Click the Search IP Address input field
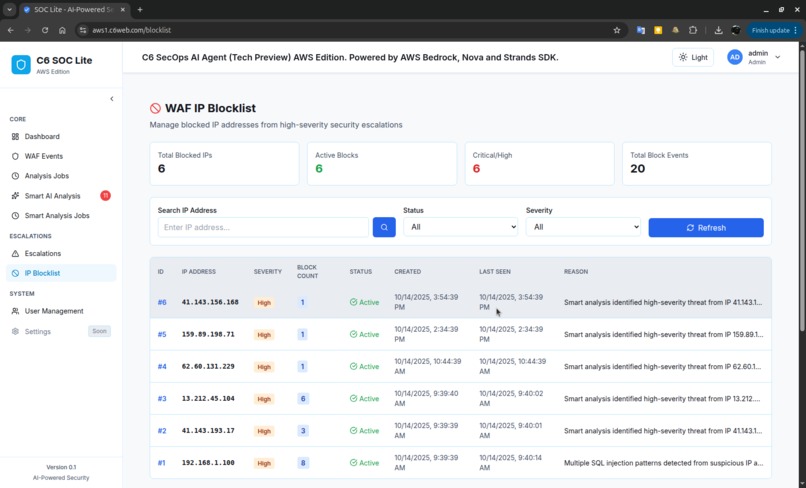Screen dimensions: 806x488 click(263, 227)
